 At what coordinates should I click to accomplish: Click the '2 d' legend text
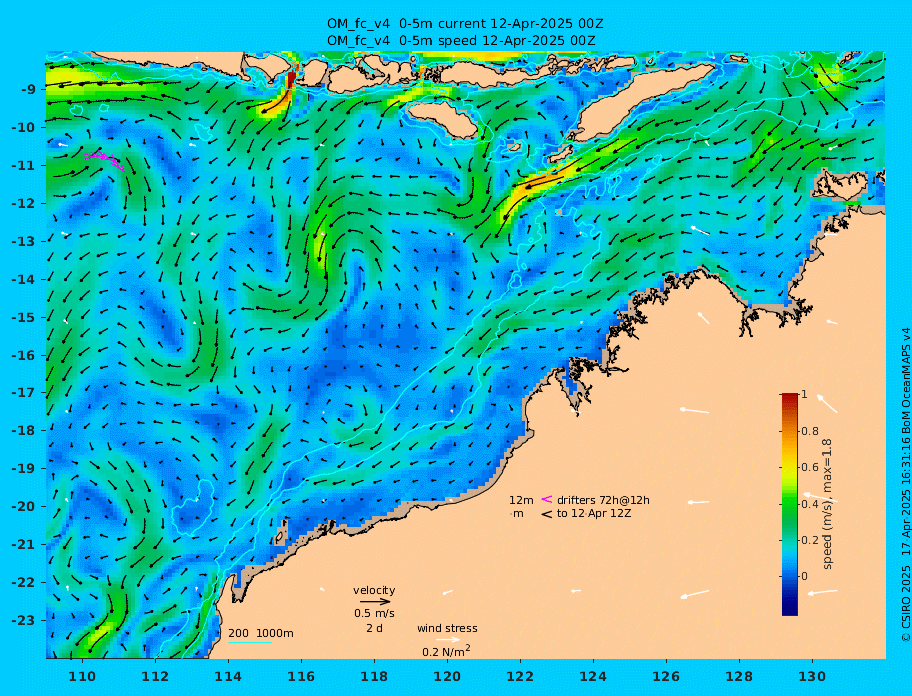coord(374,628)
